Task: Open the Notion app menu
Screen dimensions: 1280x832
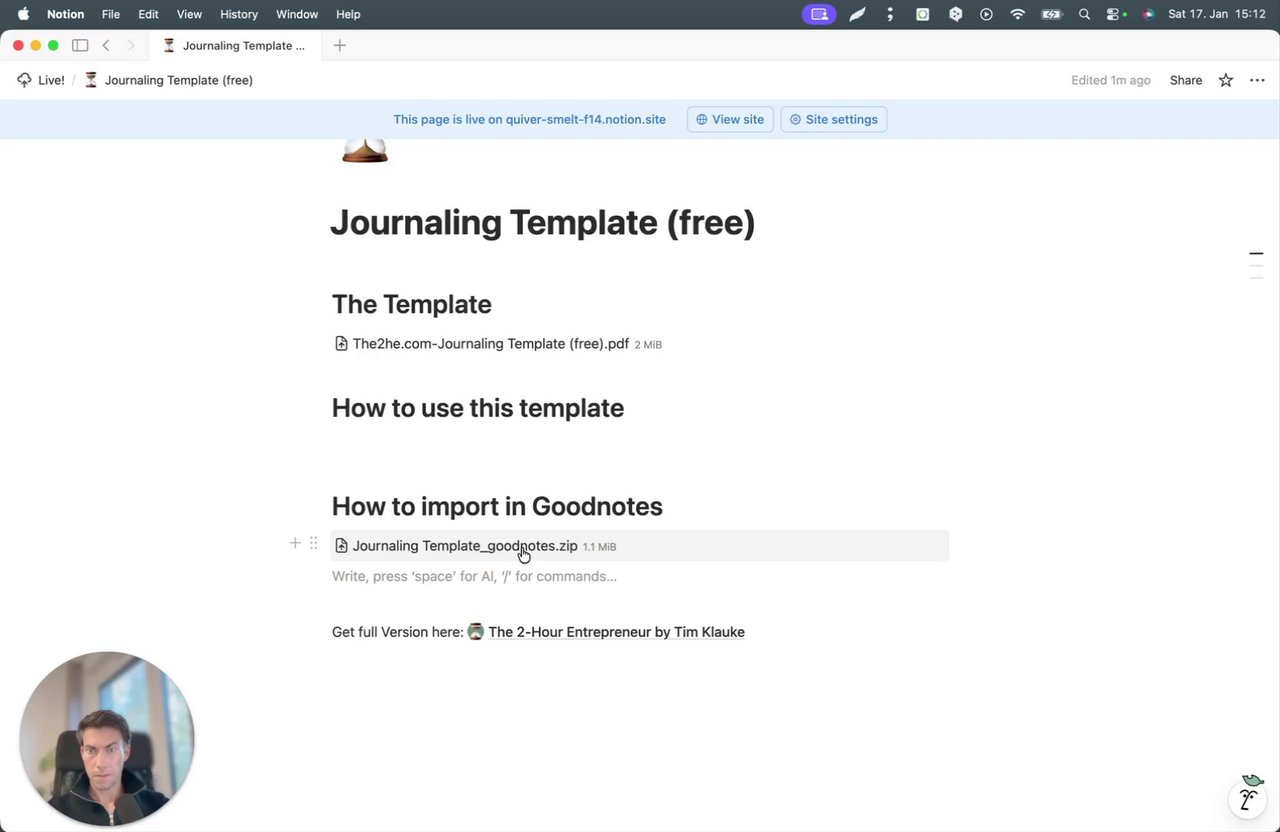Action: point(65,14)
